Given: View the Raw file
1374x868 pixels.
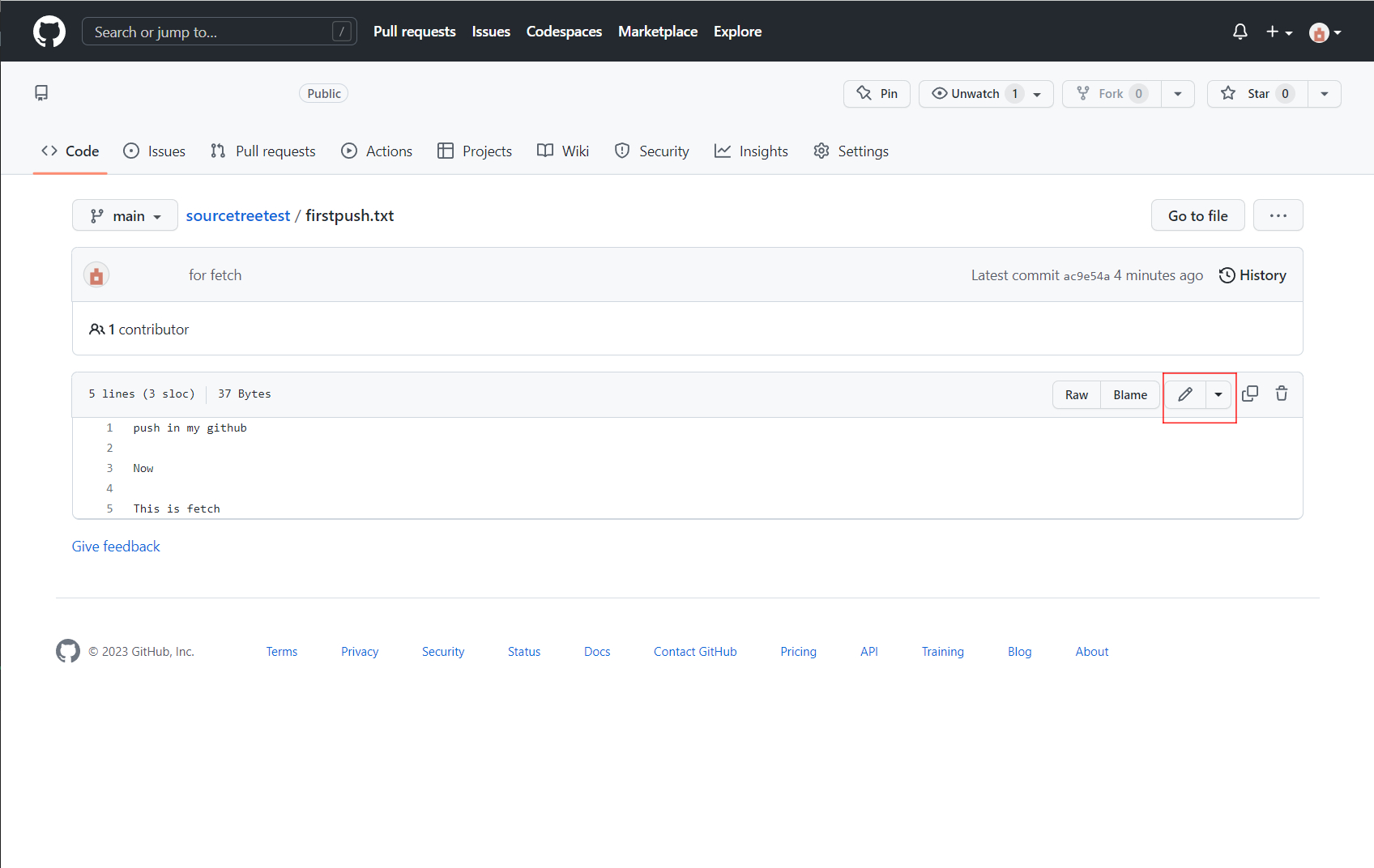Looking at the screenshot, I should 1077,395.
